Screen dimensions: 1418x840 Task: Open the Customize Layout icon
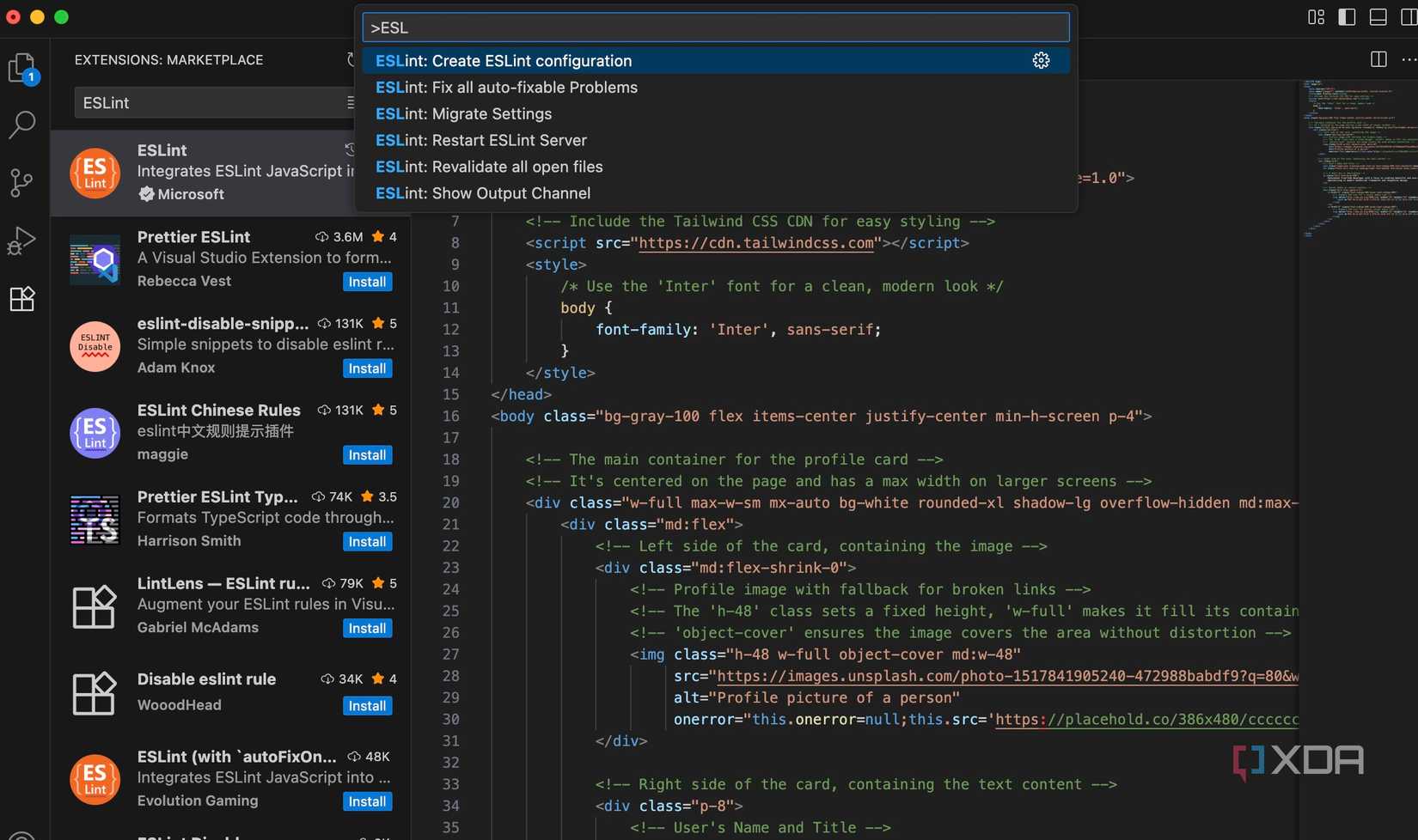pos(1316,17)
